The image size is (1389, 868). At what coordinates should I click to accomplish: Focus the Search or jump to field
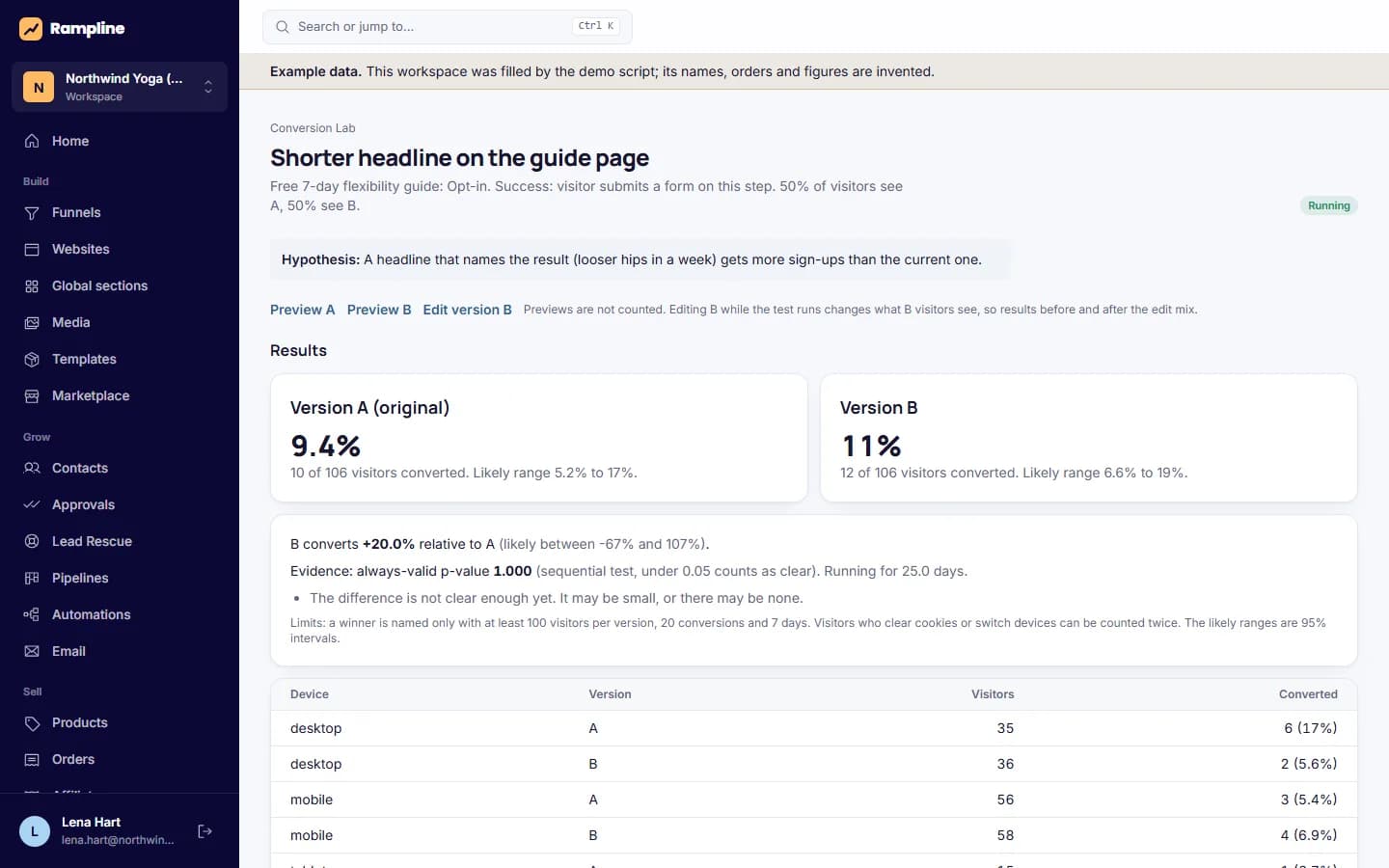pos(448,27)
